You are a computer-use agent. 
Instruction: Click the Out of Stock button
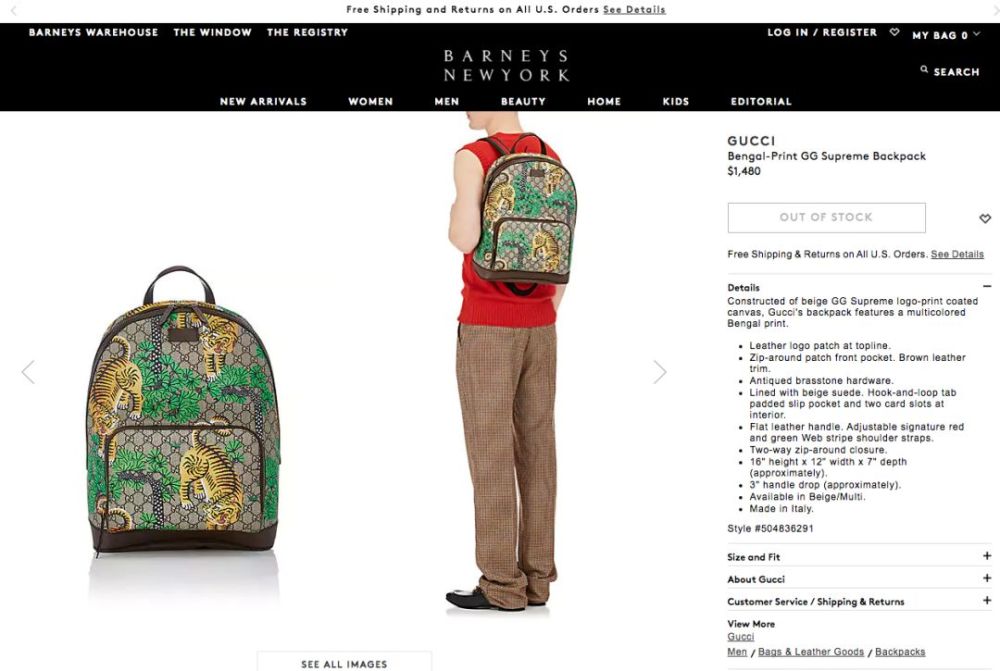pyautogui.click(x=827, y=218)
